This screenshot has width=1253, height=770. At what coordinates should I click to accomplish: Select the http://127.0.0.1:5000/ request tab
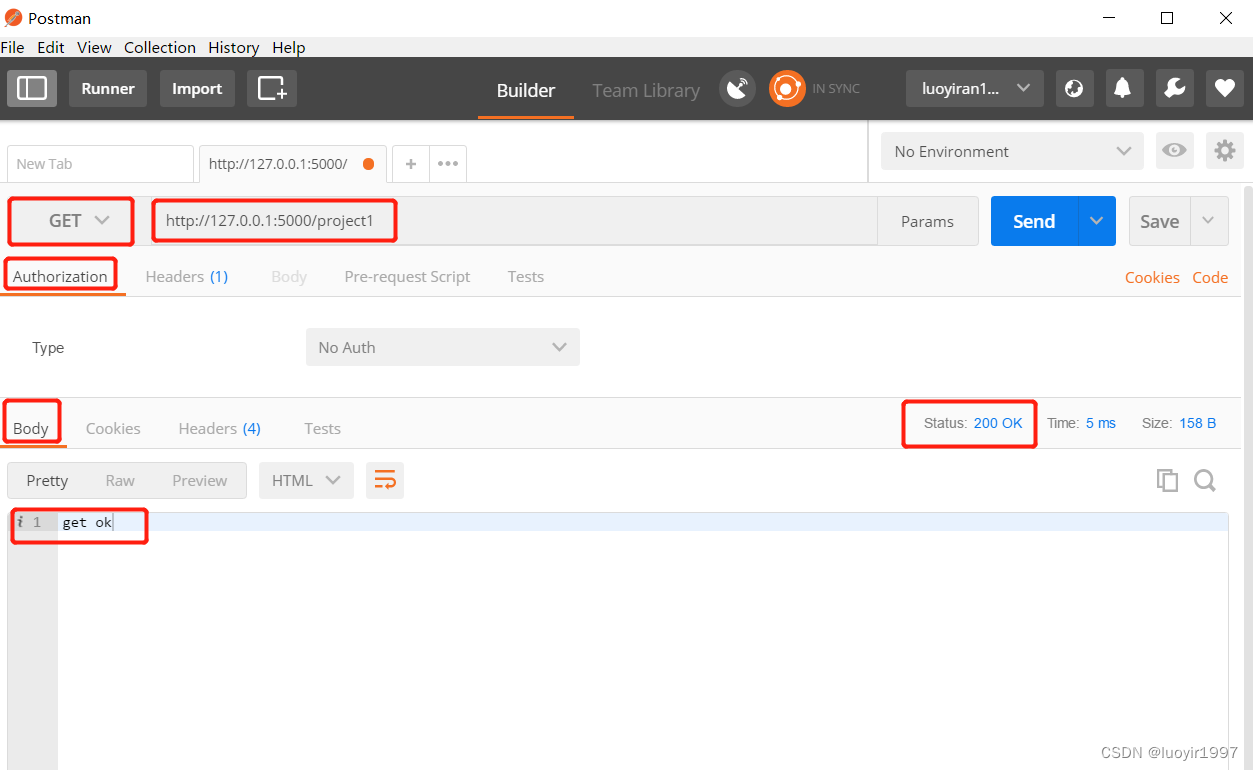point(293,164)
